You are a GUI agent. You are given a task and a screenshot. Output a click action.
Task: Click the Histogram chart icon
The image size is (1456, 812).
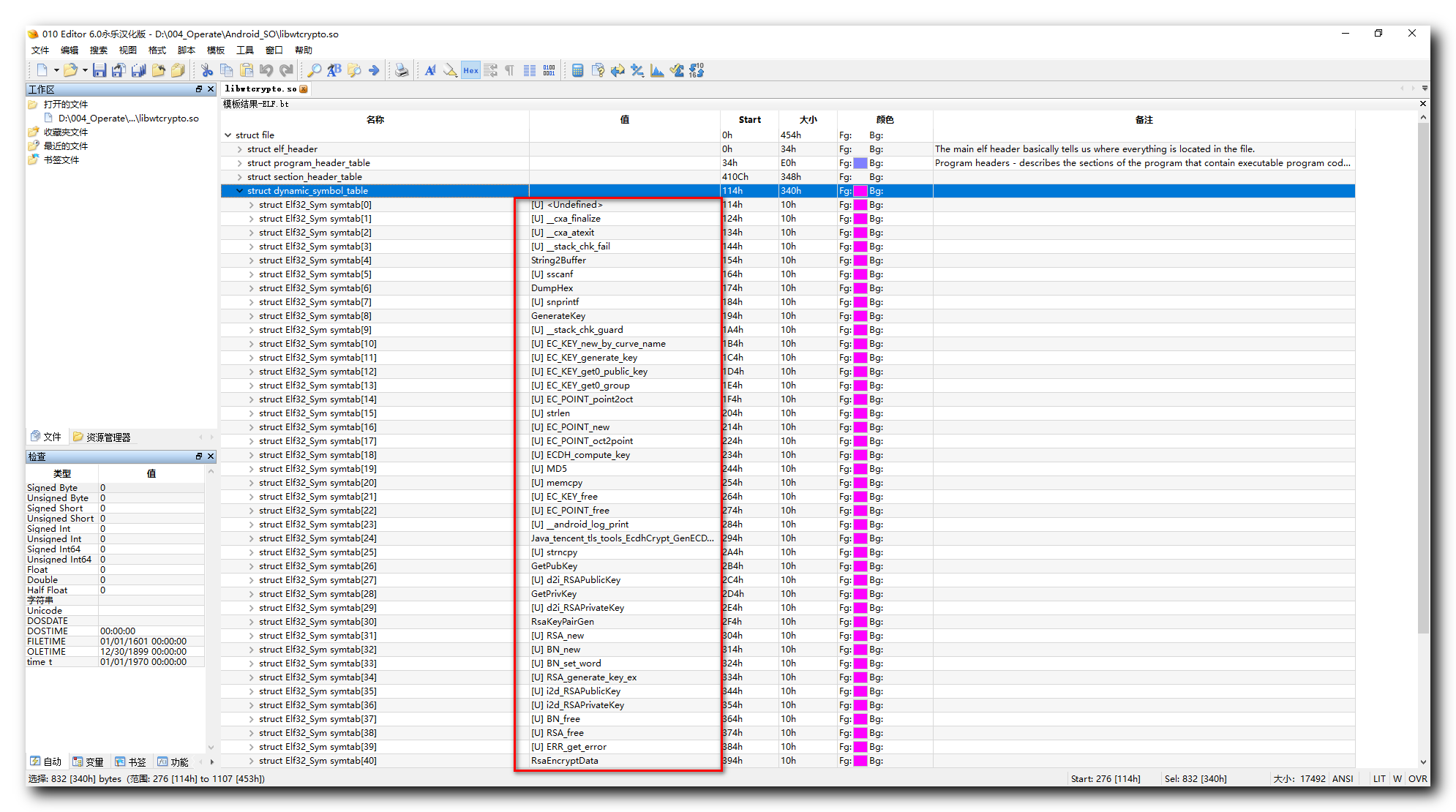[657, 70]
